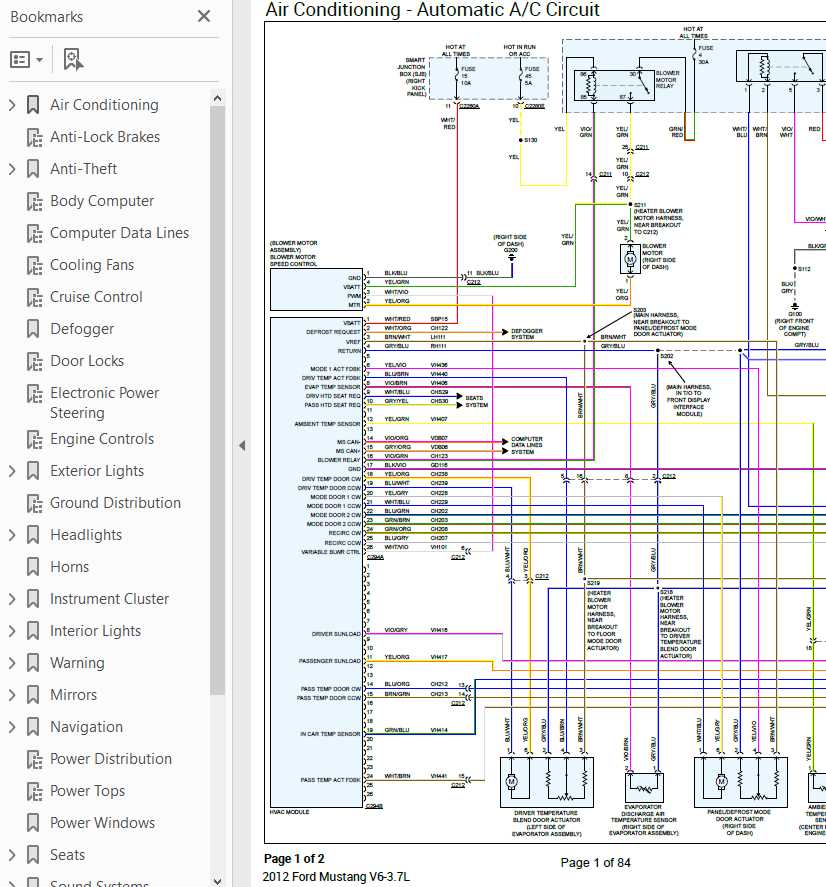
Task: Expand the Exterior Lights bookmark
Action: [x=12, y=471]
